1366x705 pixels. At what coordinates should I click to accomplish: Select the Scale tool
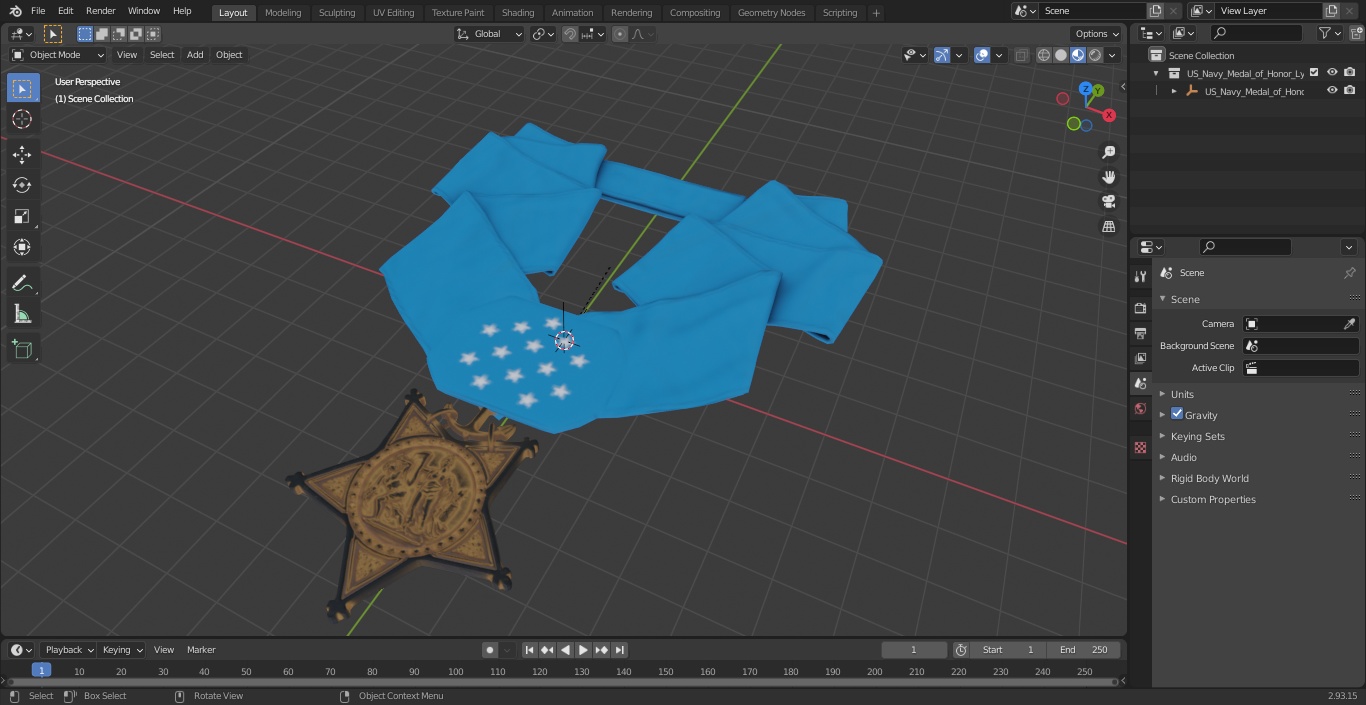click(22, 216)
